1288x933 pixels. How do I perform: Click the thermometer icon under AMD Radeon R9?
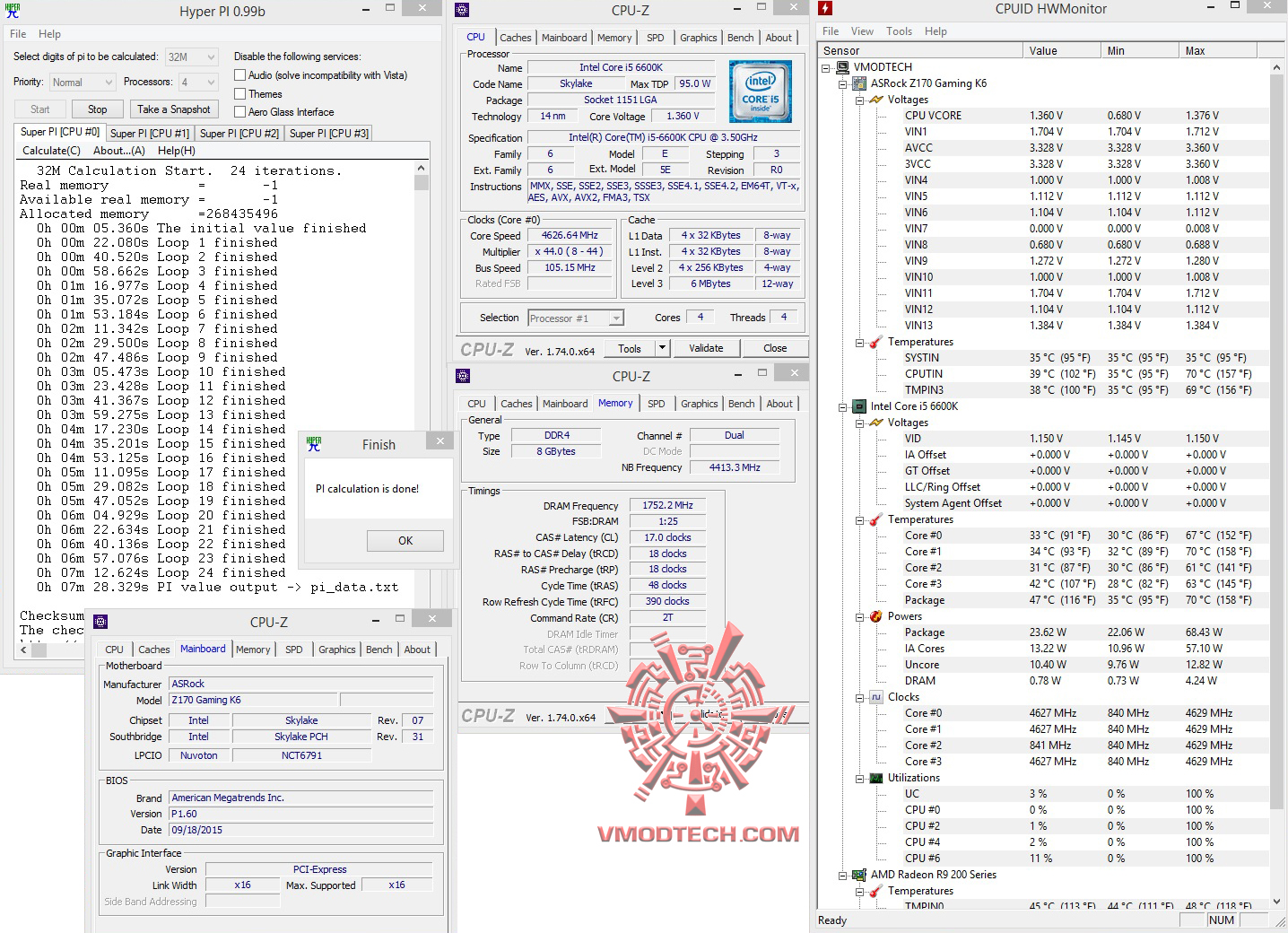click(876, 891)
